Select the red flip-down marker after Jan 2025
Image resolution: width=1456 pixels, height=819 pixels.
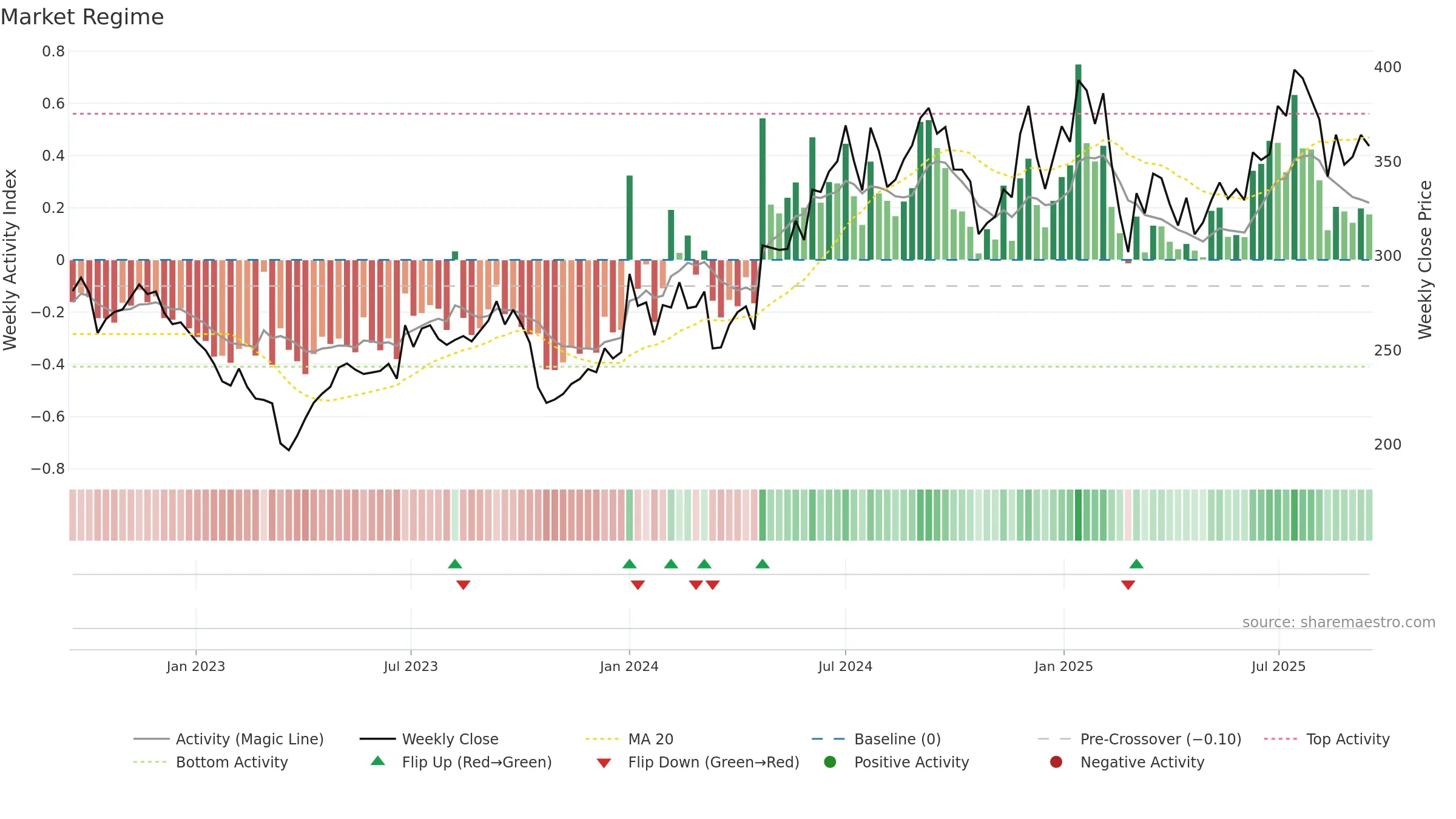pyautogui.click(x=1128, y=585)
